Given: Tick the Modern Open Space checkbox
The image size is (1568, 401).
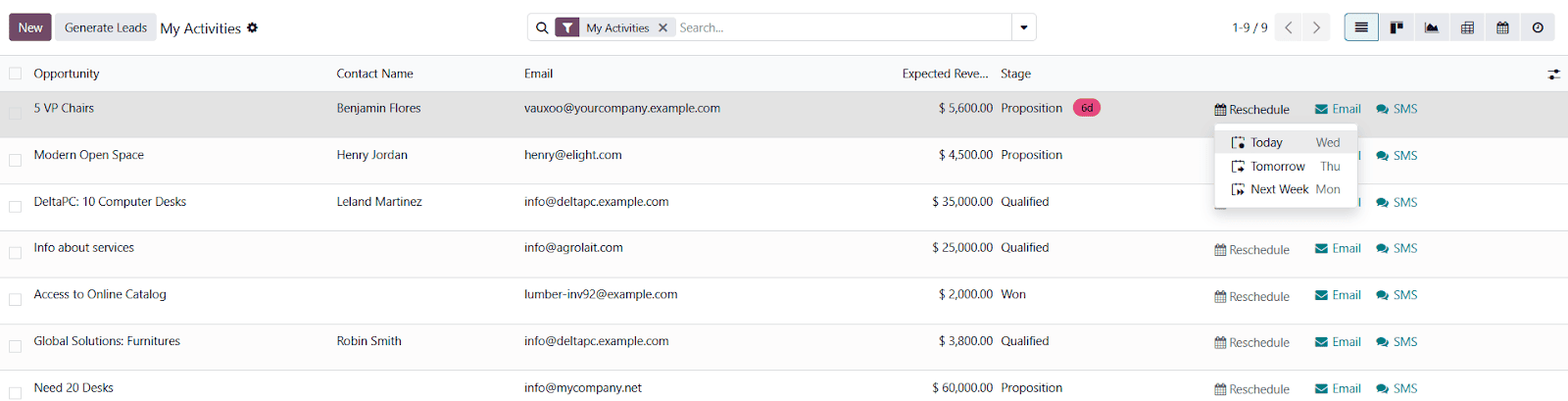Looking at the screenshot, I should pos(16,160).
